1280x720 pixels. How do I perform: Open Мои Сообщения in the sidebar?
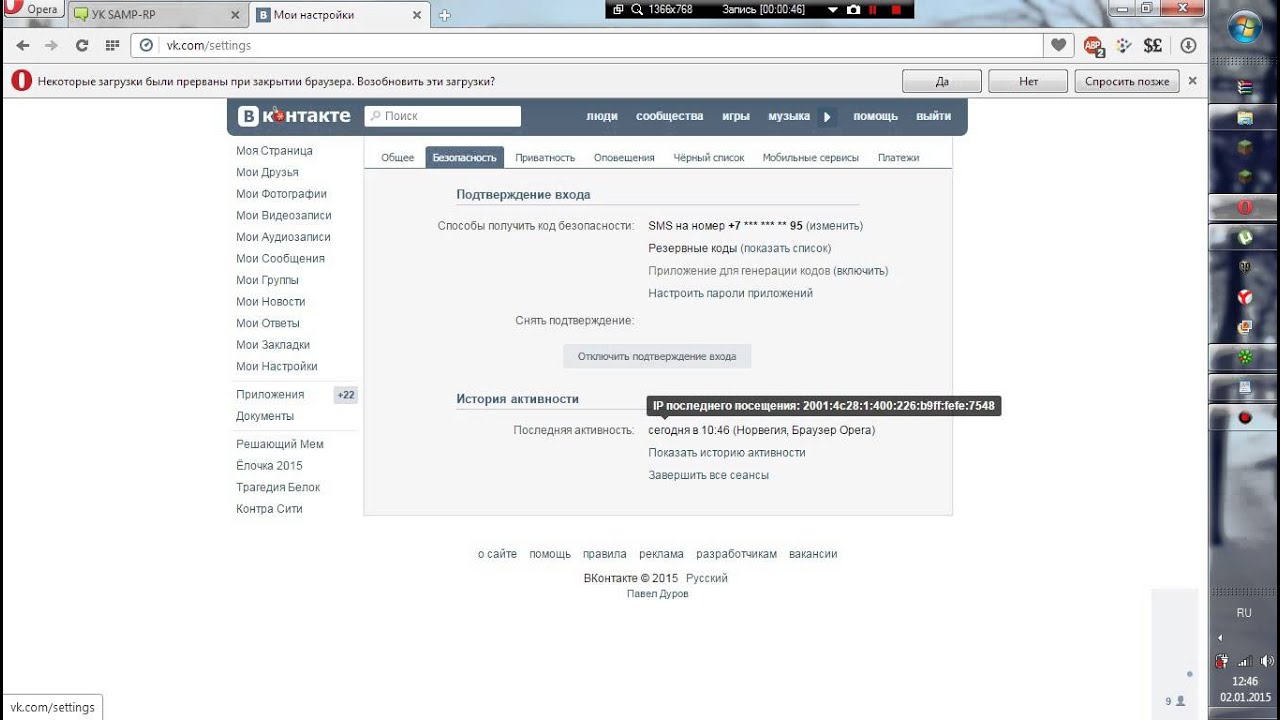(280, 258)
